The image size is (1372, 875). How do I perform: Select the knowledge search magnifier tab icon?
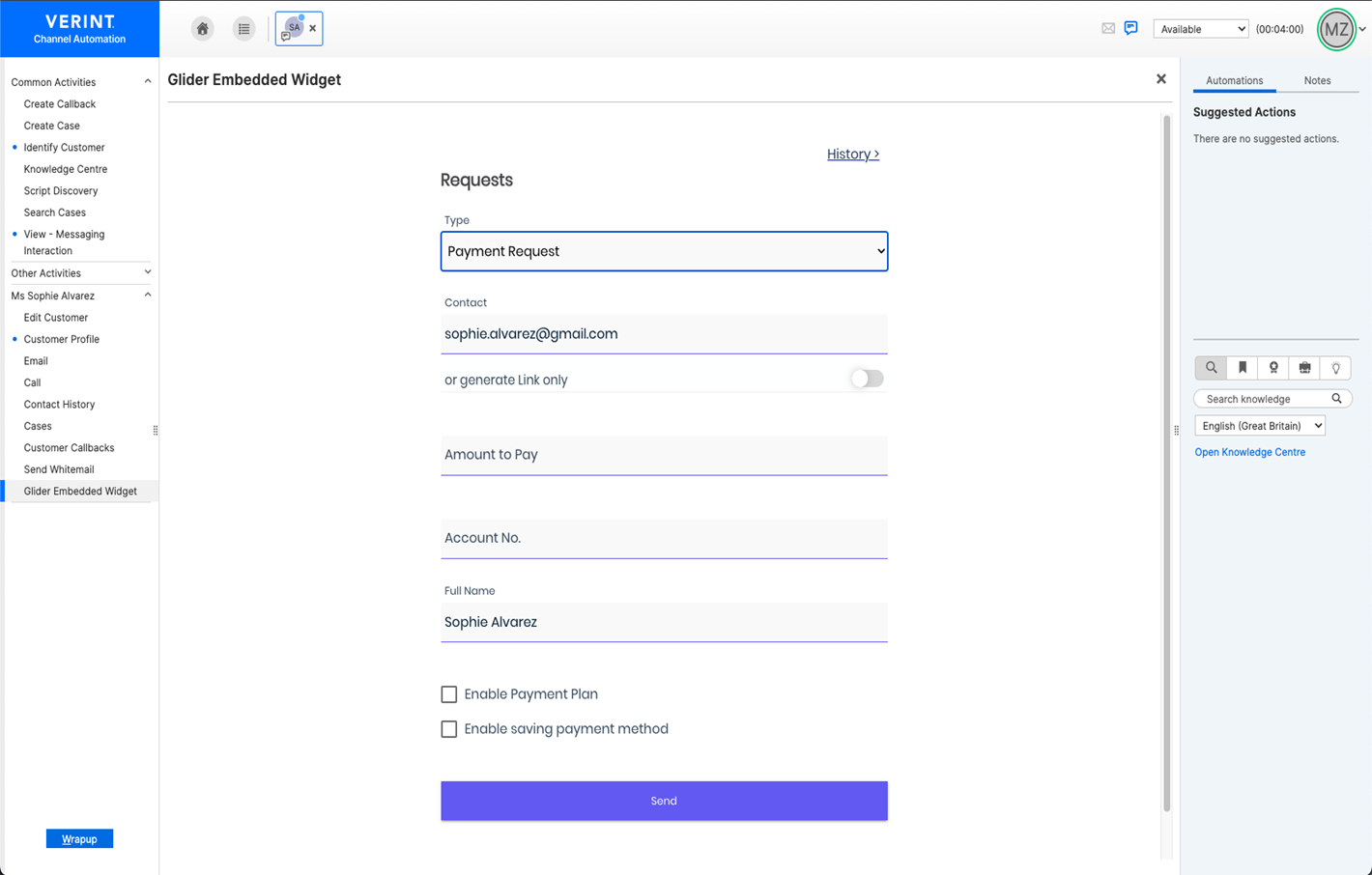(1211, 368)
